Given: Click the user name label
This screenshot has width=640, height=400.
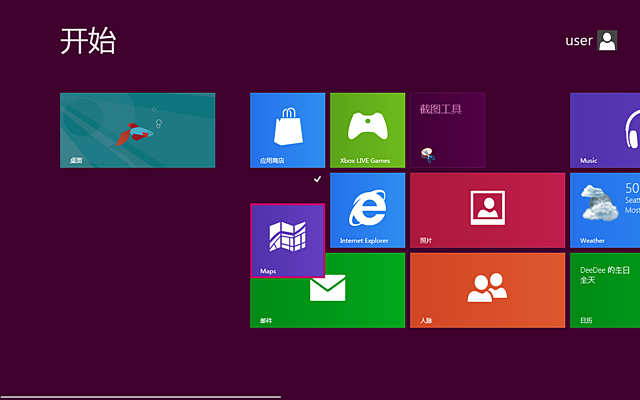Looking at the screenshot, I should pos(578,41).
